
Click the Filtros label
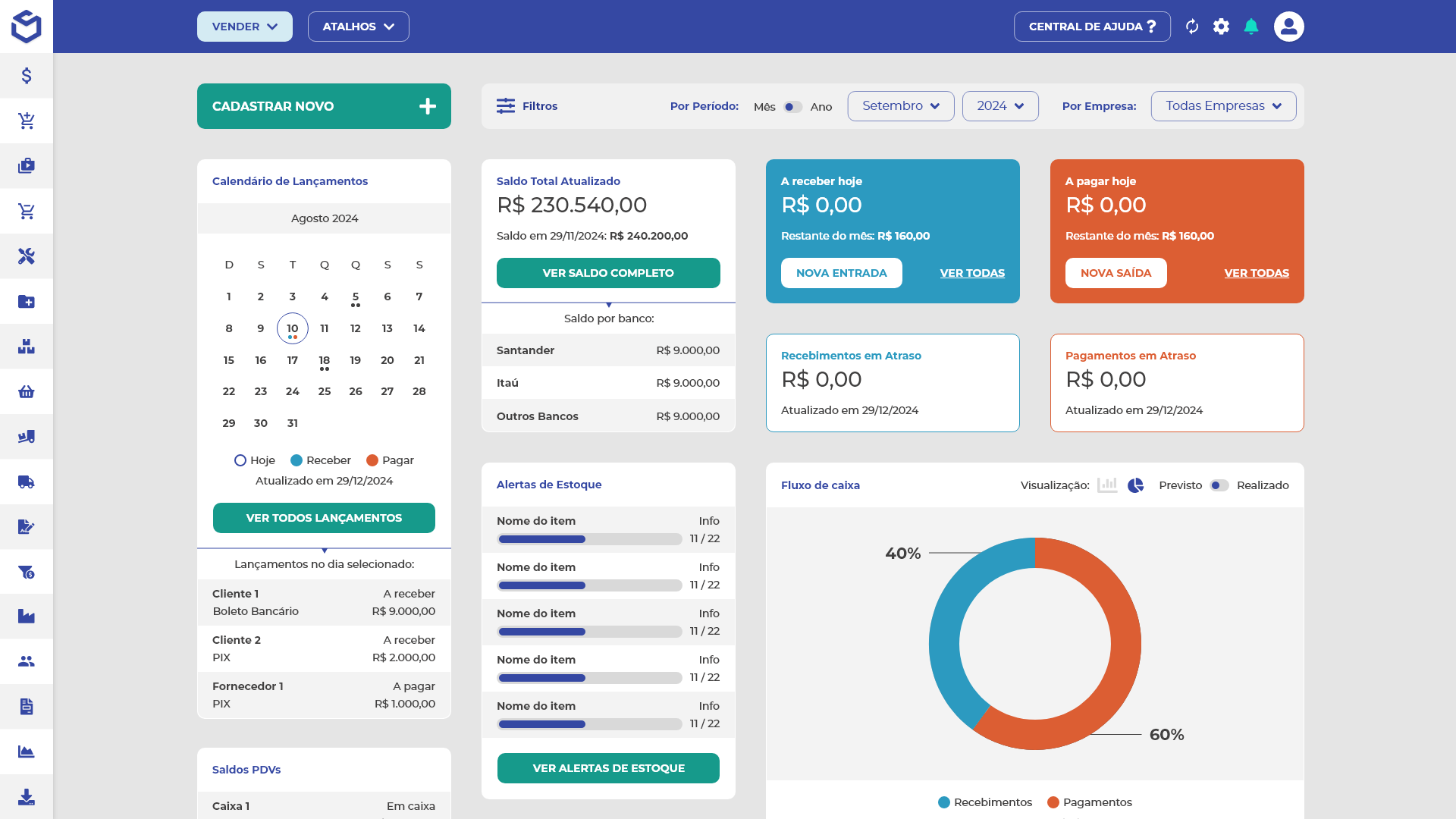(540, 106)
